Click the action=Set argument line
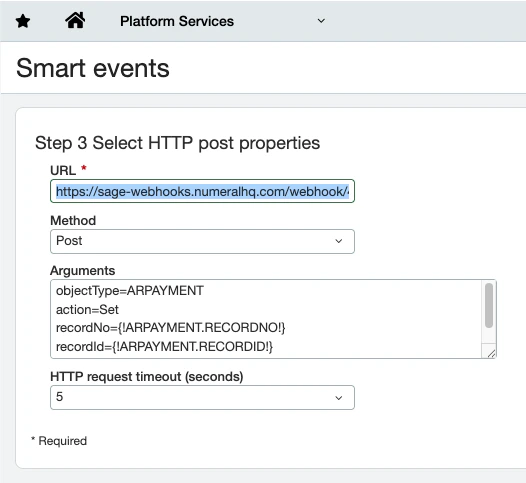 [87, 310]
